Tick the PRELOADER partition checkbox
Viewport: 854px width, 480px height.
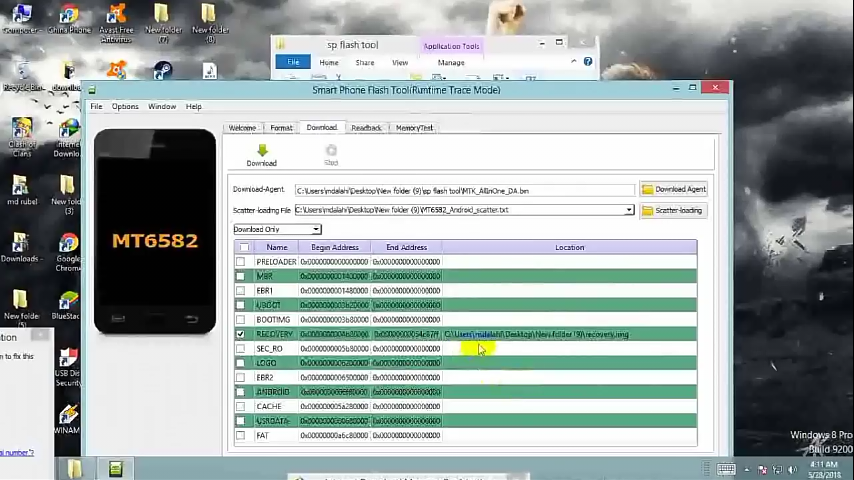tap(240, 262)
